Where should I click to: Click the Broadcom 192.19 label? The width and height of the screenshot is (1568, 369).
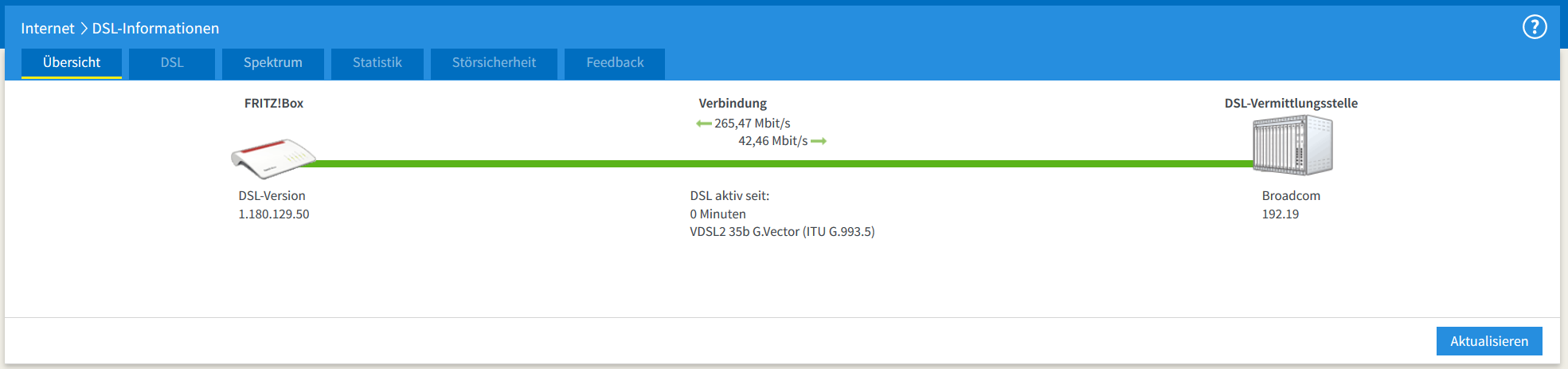1291,205
